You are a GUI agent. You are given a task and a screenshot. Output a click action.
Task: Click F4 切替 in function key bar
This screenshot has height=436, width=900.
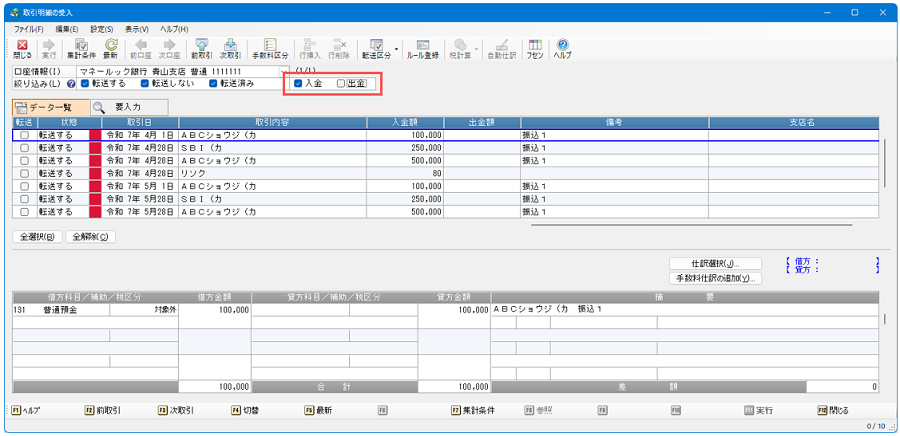click(x=245, y=411)
